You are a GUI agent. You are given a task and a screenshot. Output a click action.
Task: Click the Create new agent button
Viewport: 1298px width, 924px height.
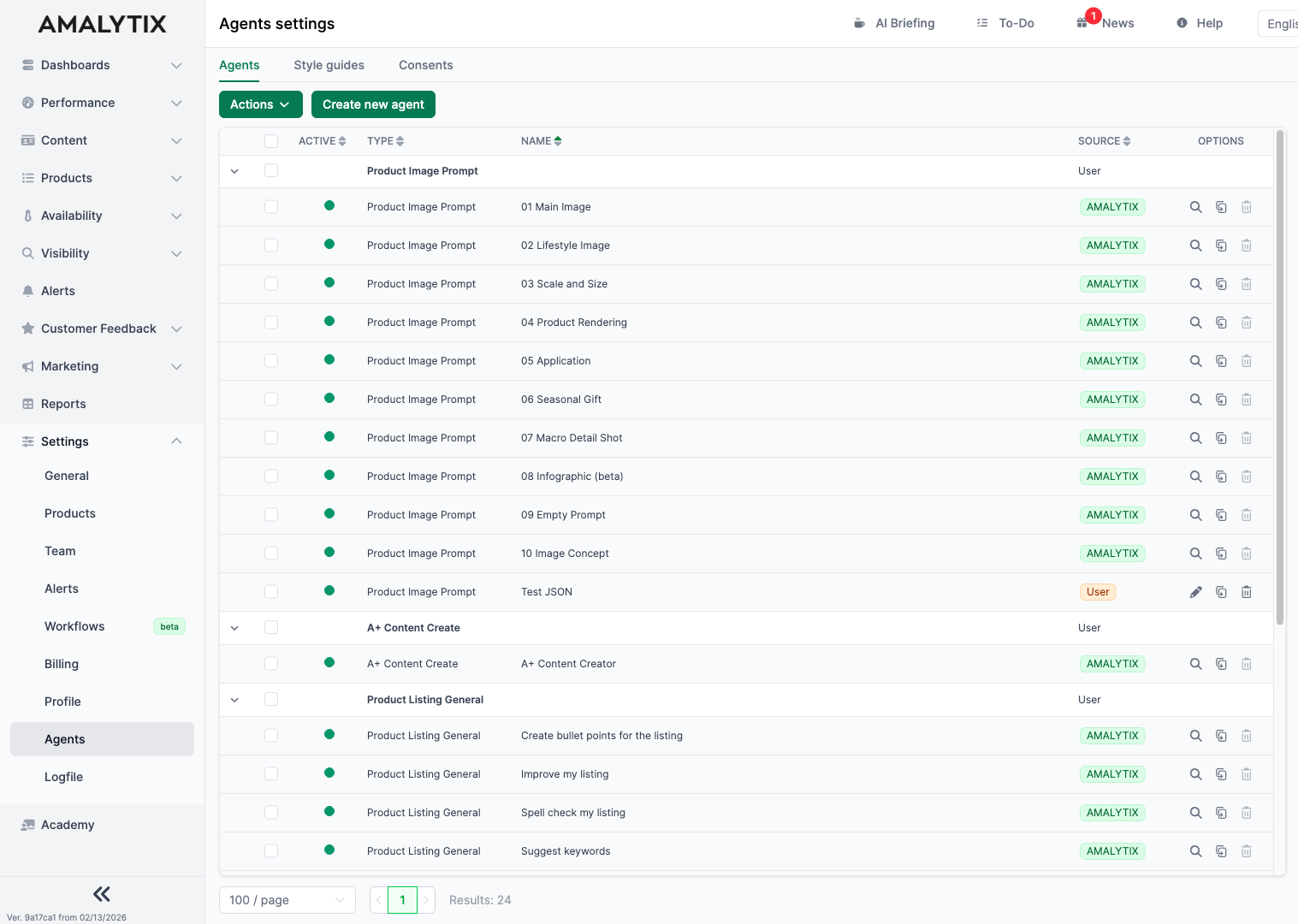(x=373, y=104)
